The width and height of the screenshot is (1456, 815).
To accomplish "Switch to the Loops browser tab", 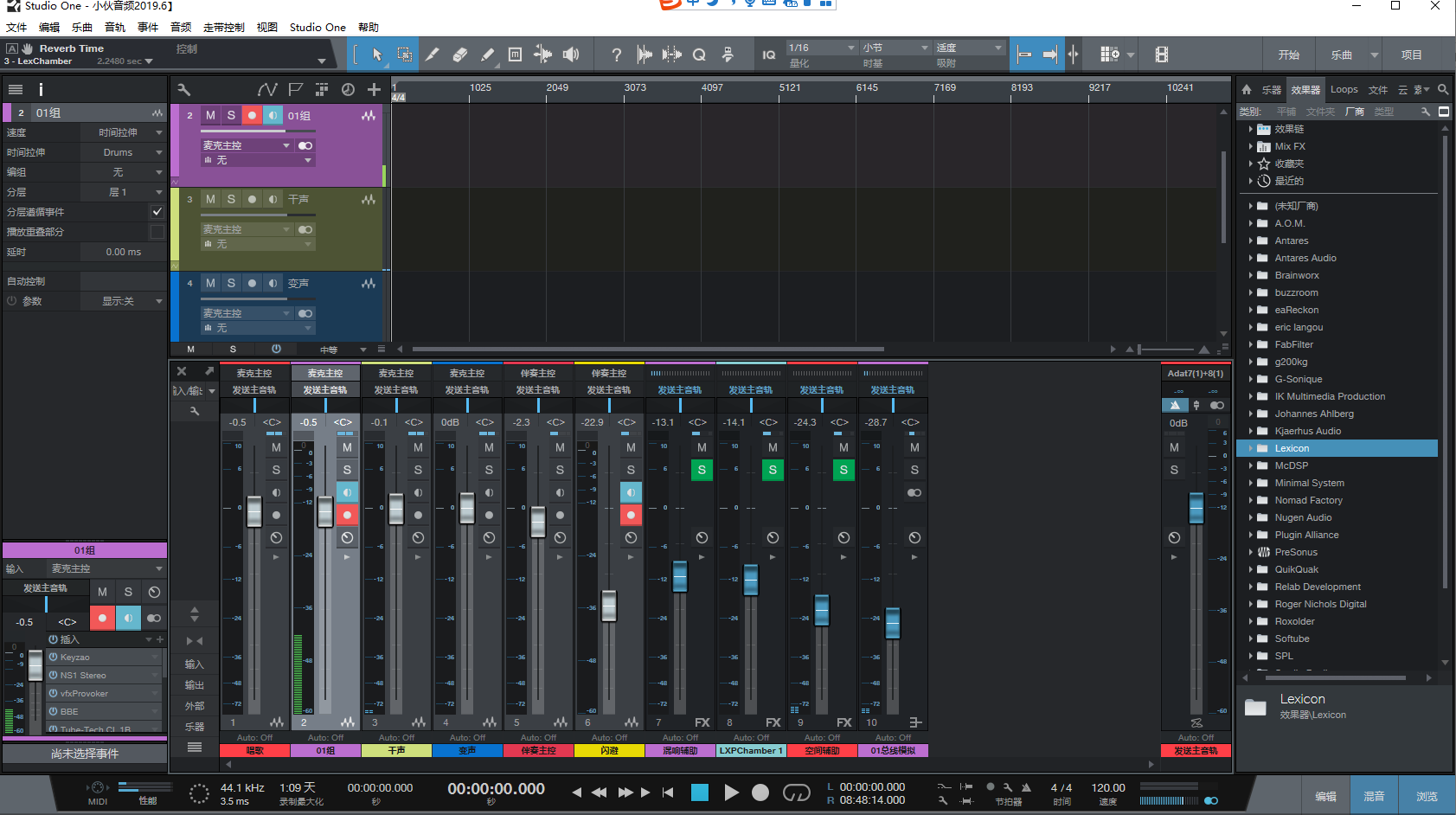I will (x=1344, y=89).
